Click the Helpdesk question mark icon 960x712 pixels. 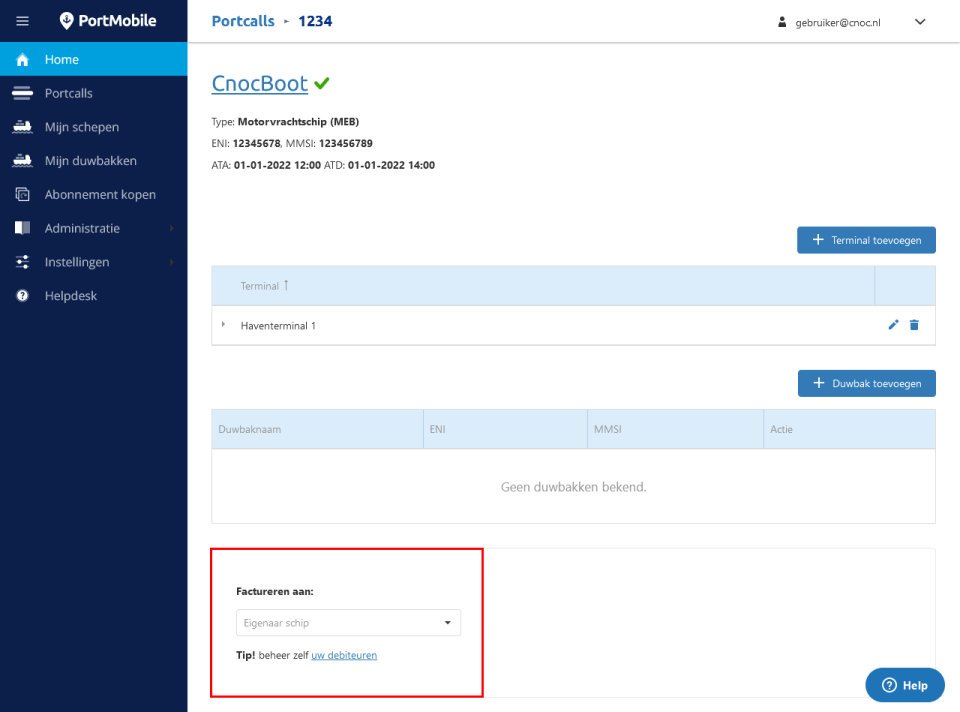(x=22, y=296)
